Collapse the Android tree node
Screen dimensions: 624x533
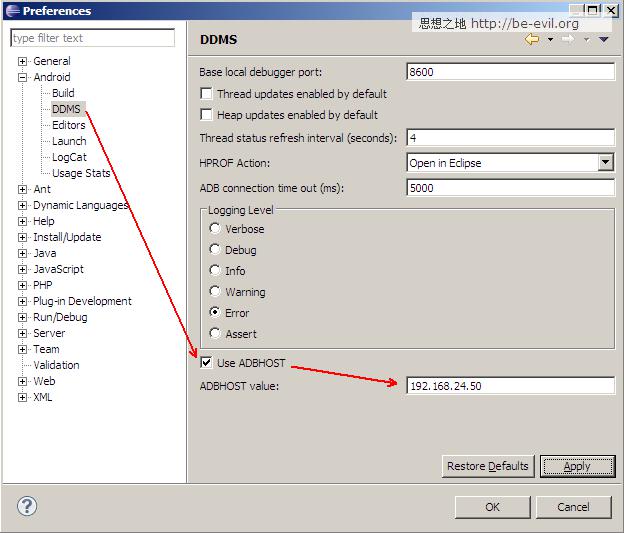tap(22, 77)
